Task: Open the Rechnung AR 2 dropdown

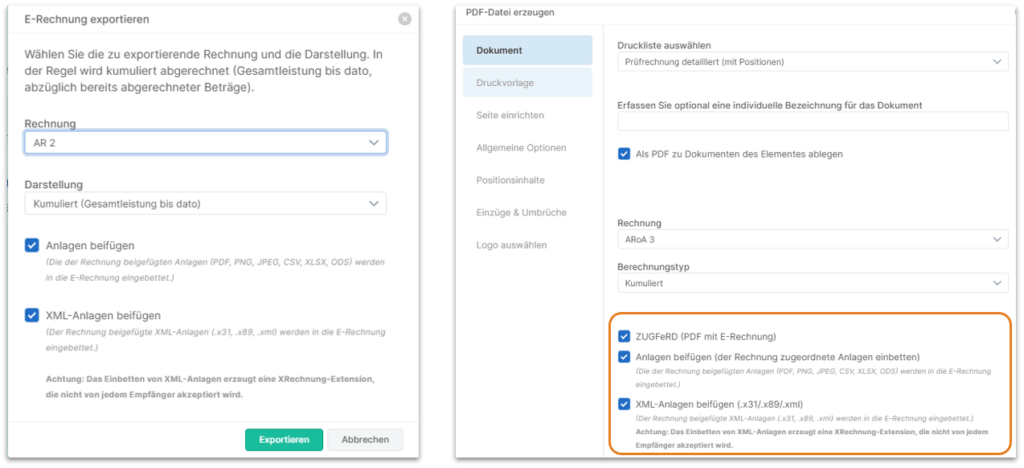Action: tap(206, 142)
